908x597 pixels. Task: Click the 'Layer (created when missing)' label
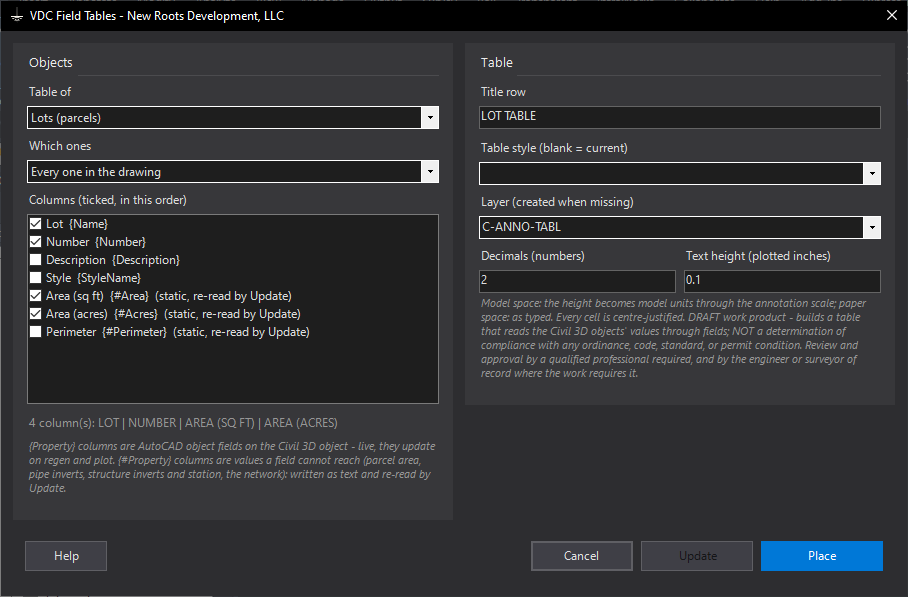557,202
